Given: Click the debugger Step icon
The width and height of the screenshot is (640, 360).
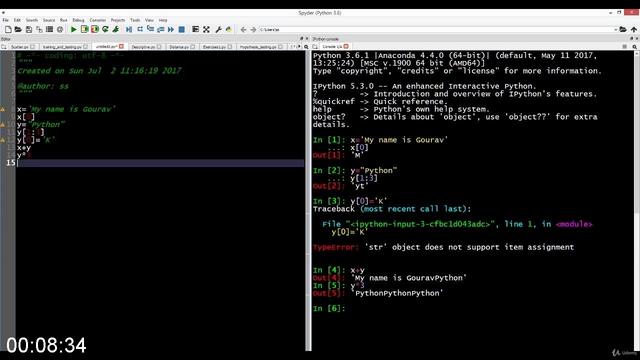Looking at the screenshot, I should 140,29.
